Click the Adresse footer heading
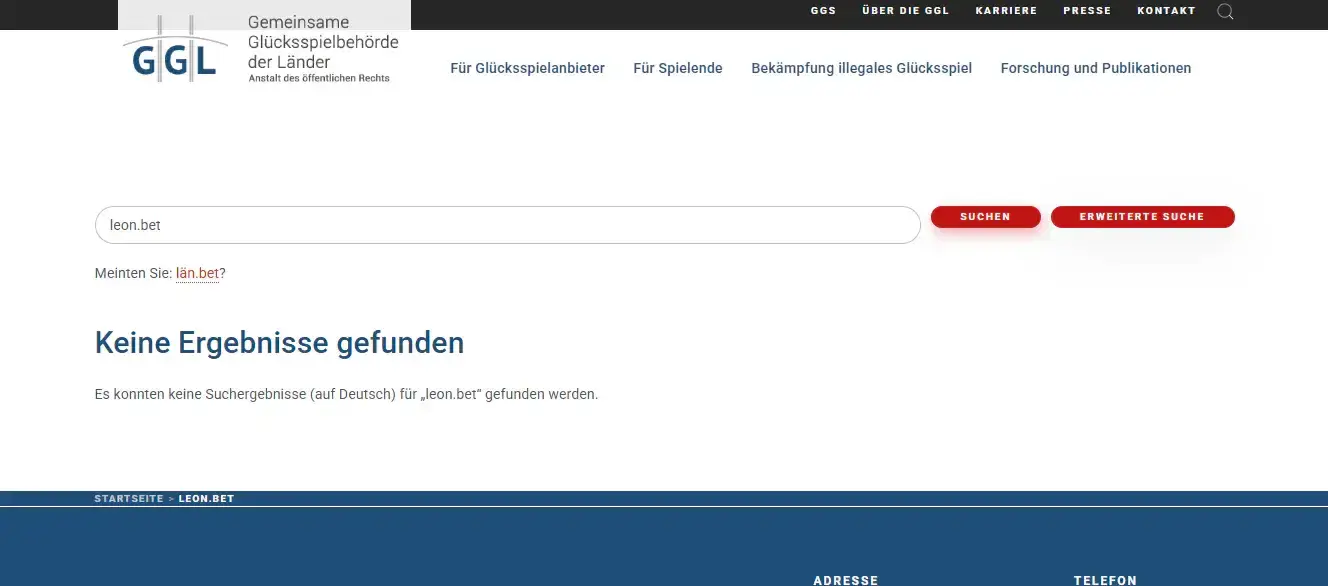The width and height of the screenshot is (1328, 586). [845, 580]
